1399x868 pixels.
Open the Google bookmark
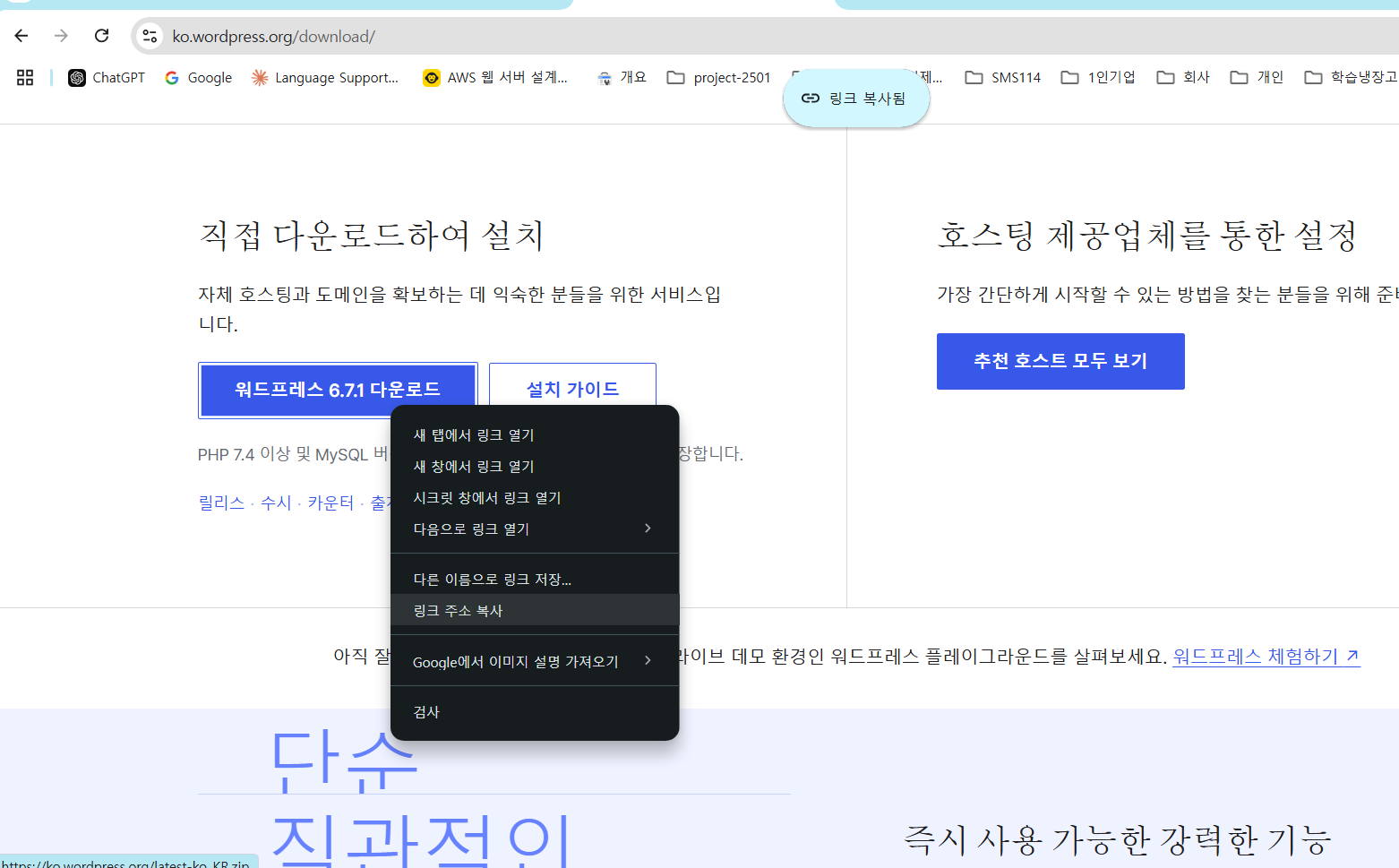(x=198, y=78)
